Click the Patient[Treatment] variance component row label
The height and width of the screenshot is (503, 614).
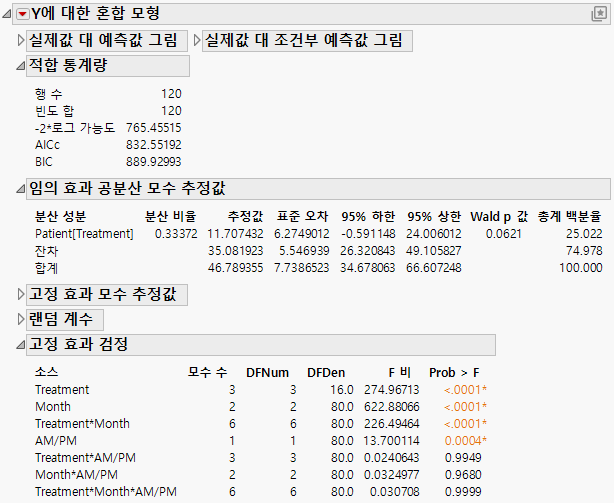84,234
